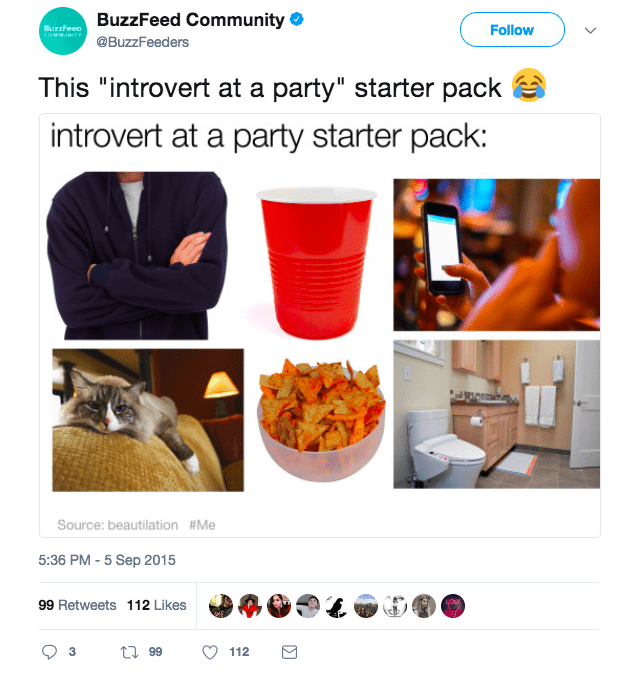The height and width of the screenshot is (678, 638).
Task: Click the cat photo in the collage
Action: point(148,420)
